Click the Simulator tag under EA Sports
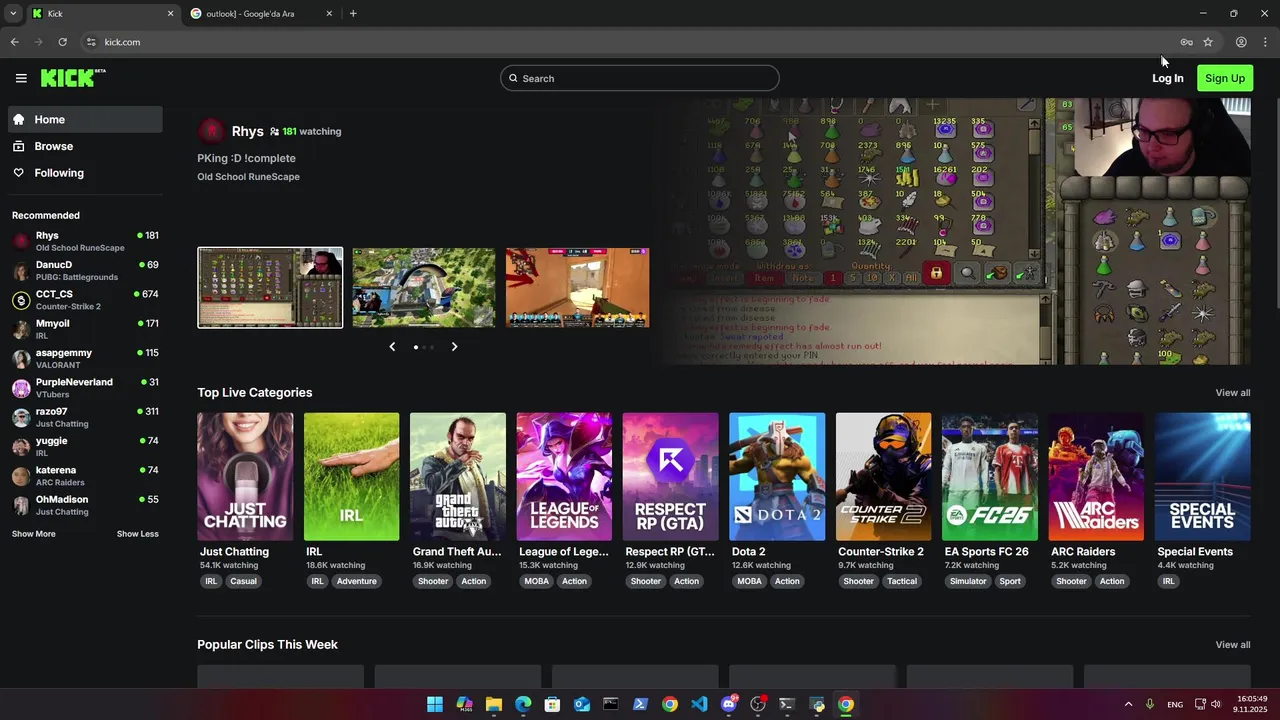The width and height of the screenshot is (1280, 720). pyautogui.click(x=968, y=581)
